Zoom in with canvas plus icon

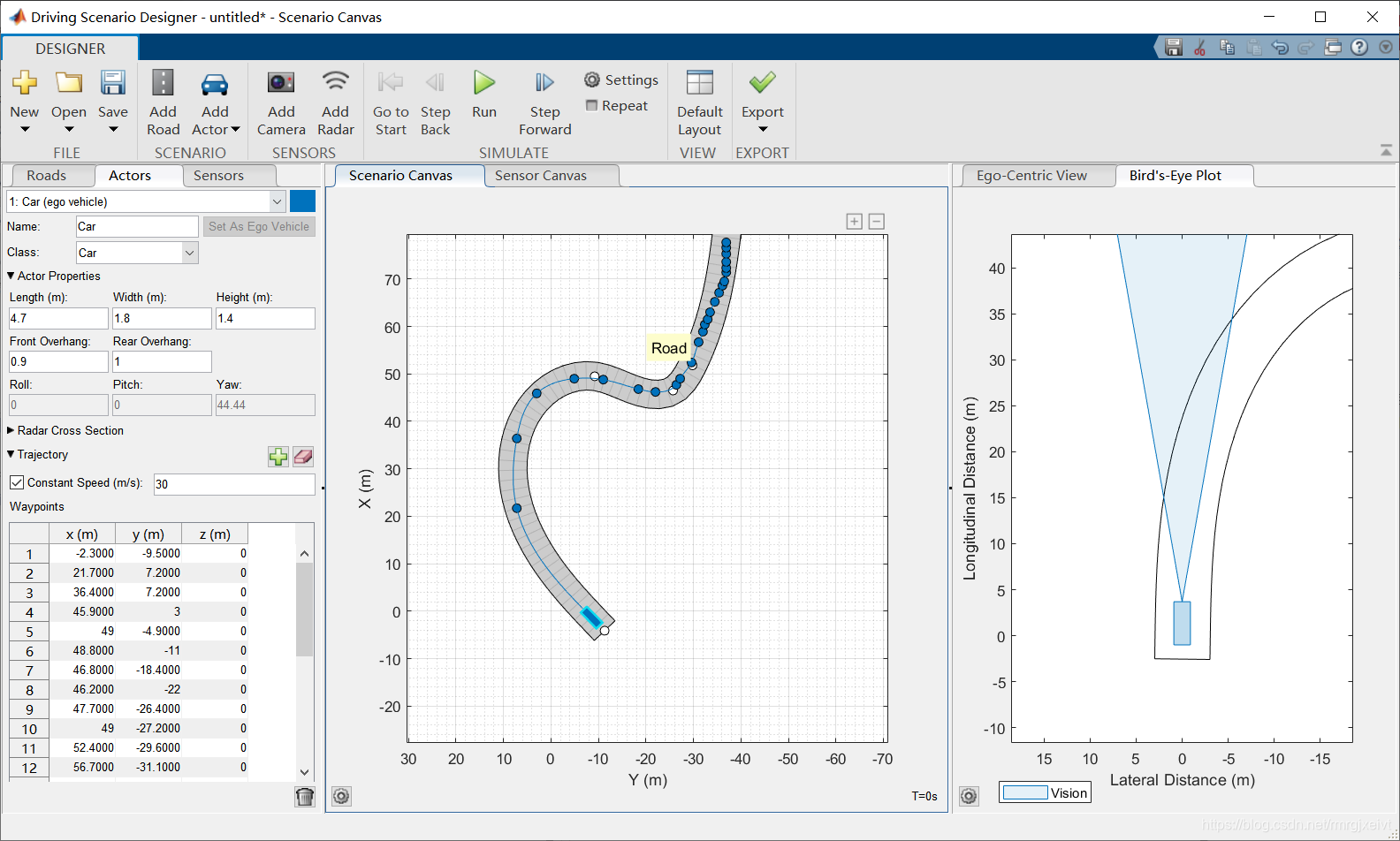click(854, 222)
